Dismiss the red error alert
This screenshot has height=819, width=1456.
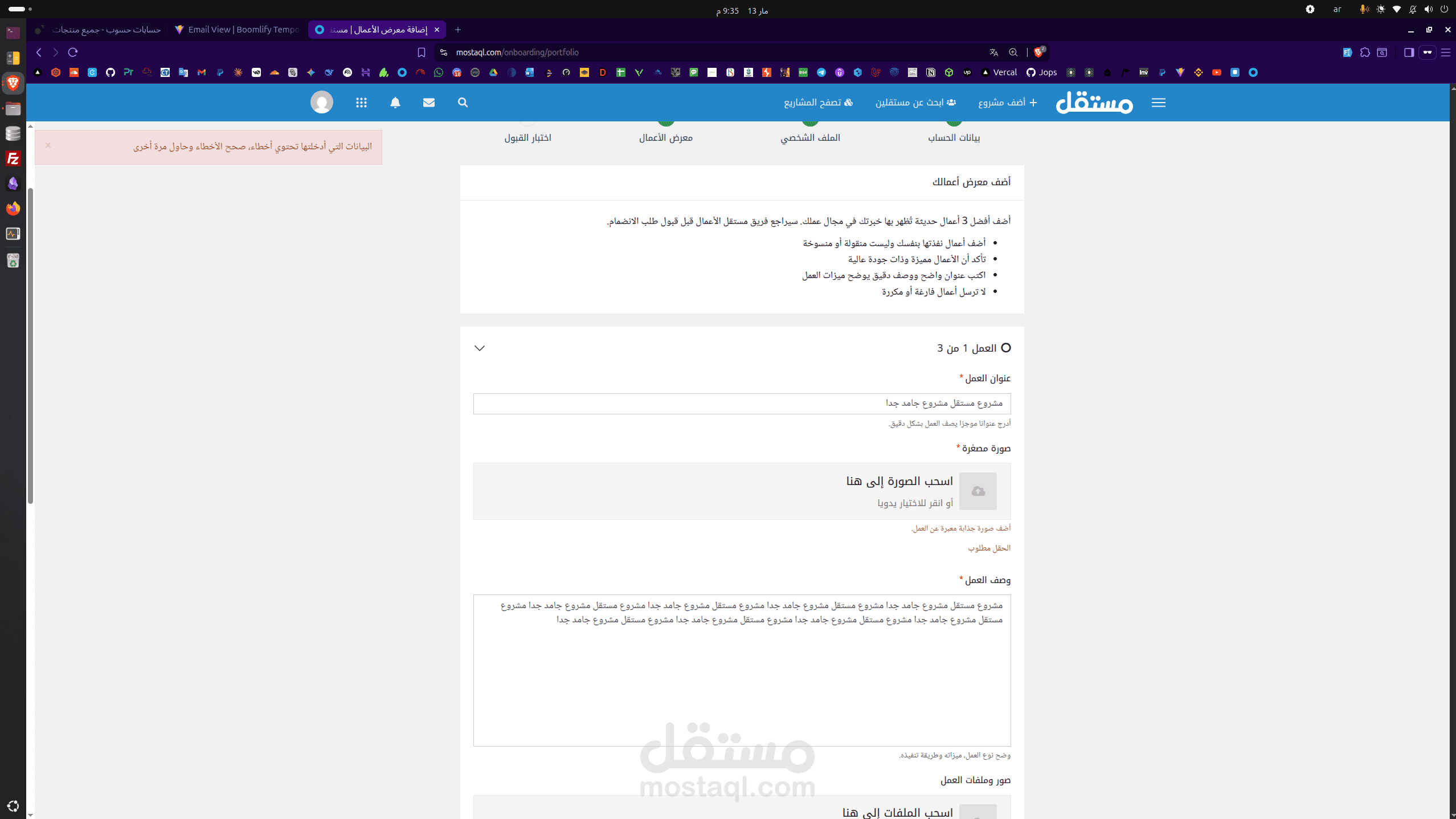coord(48,145)
